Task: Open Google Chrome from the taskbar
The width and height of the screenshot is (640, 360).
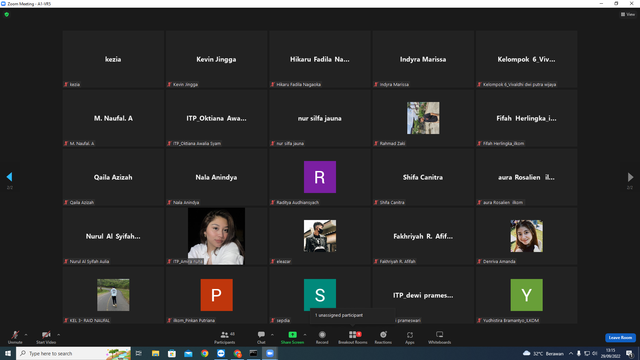Action: (x=204, y=353)
